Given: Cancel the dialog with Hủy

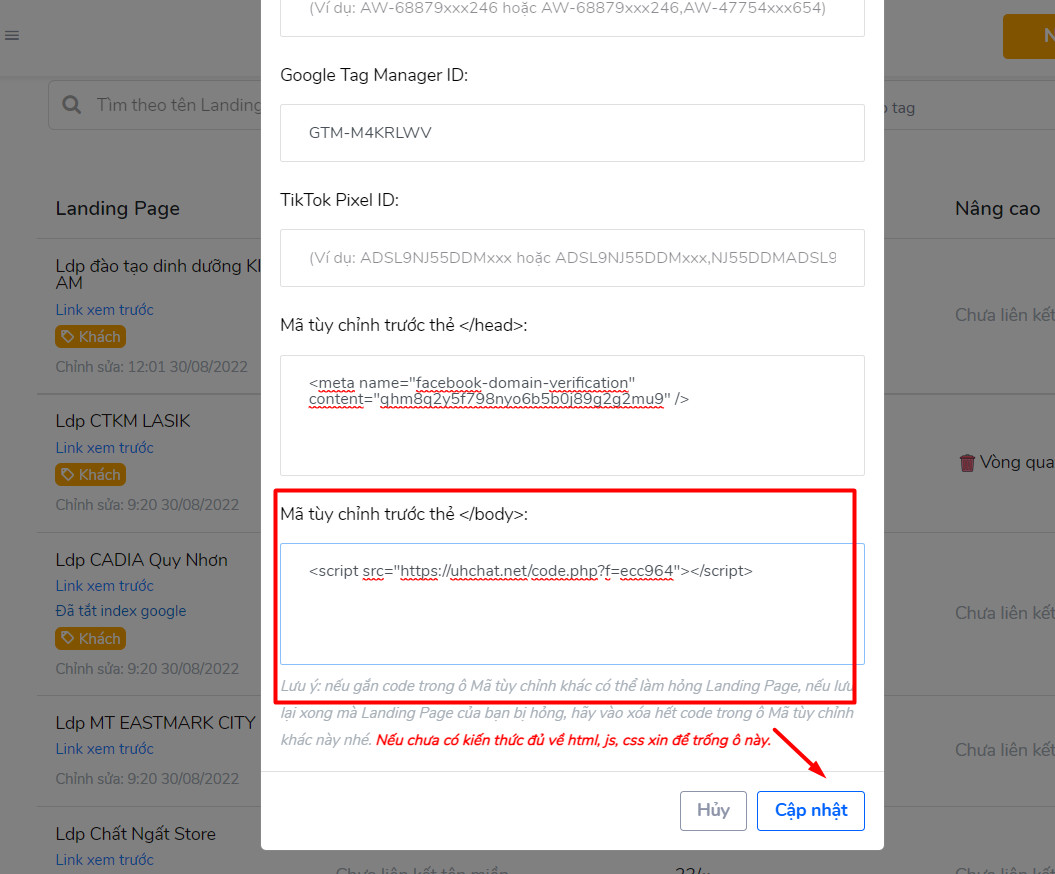Looking at the screenshot, I should (713, 810).
